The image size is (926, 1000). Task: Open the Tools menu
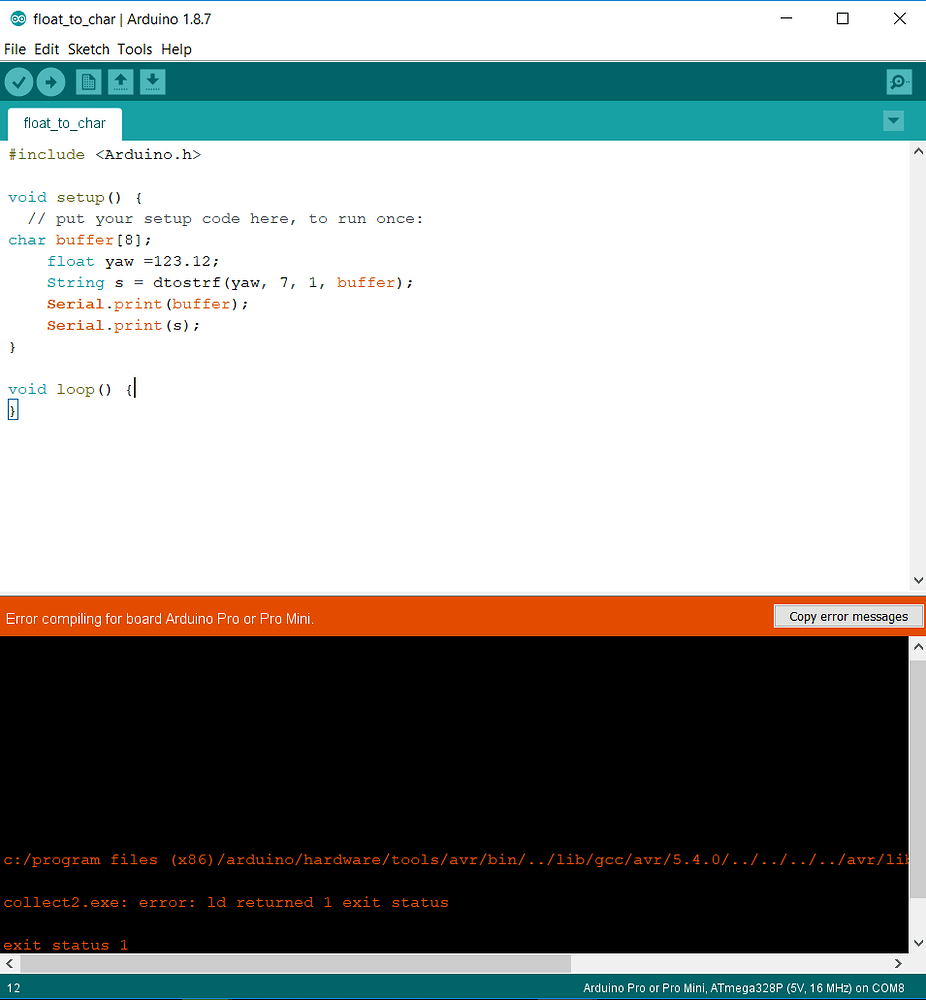coord(134,49)
